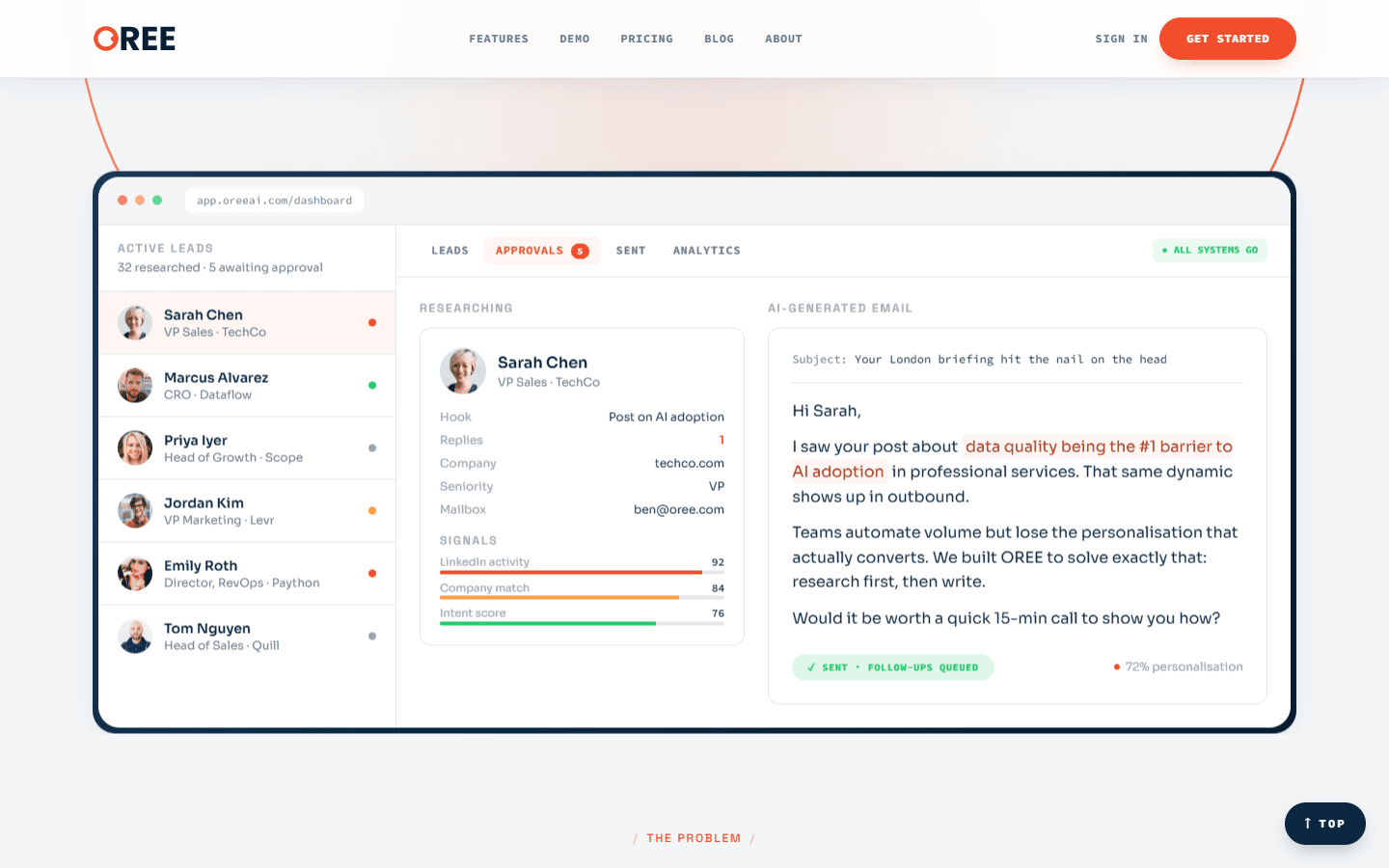
Task: Select the Approvals tab
Action: click(x=542, y=251)
